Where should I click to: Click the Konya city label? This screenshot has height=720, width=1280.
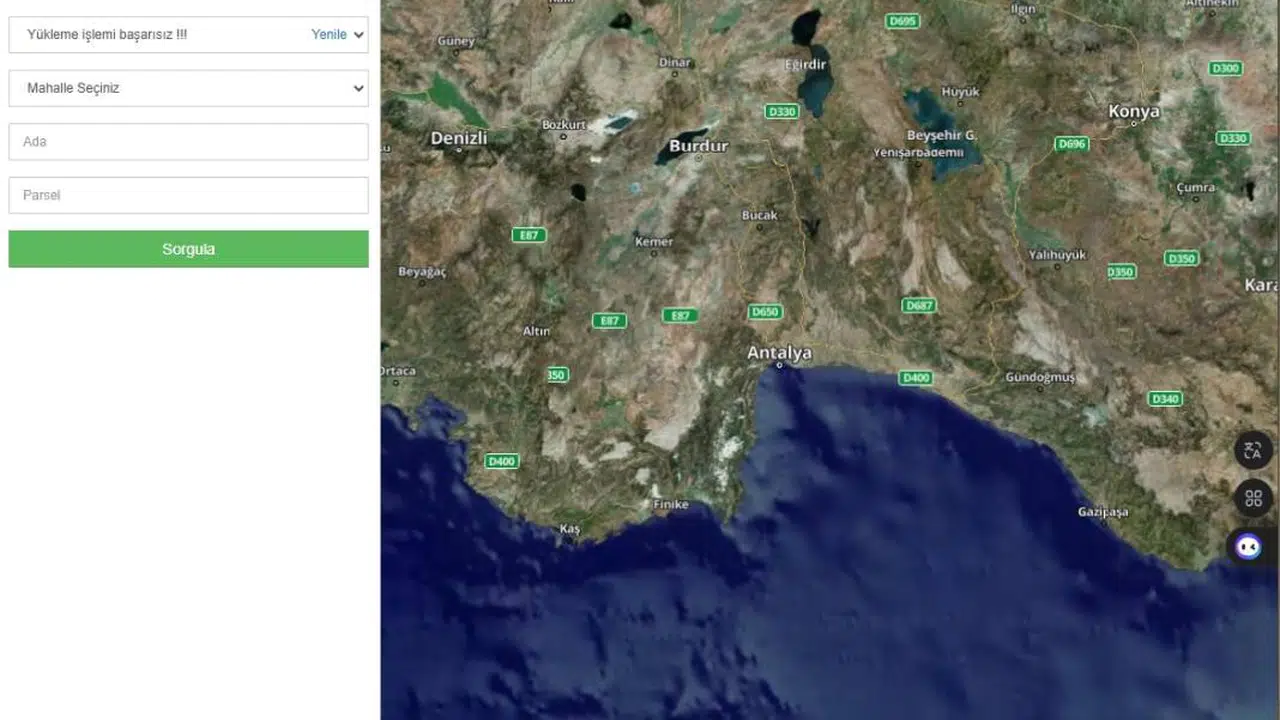[1134, 112]
